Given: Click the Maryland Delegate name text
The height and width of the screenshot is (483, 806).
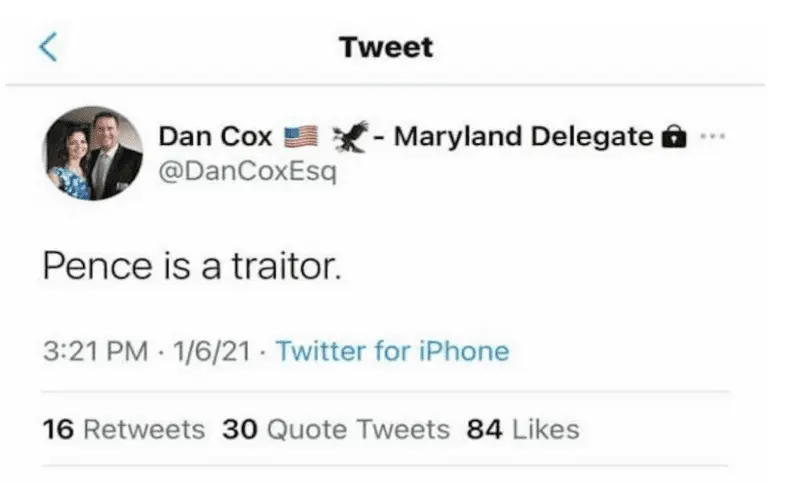Looking at the screenshot, I should pyautogui.click(x=523, y=136).
